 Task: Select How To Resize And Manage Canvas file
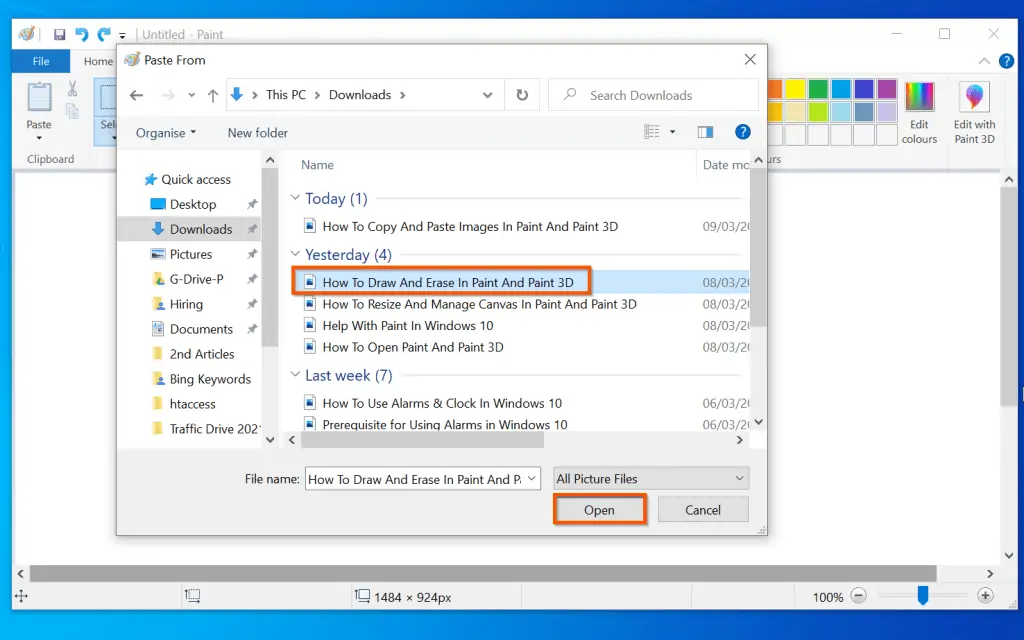[x=479, y=304]
